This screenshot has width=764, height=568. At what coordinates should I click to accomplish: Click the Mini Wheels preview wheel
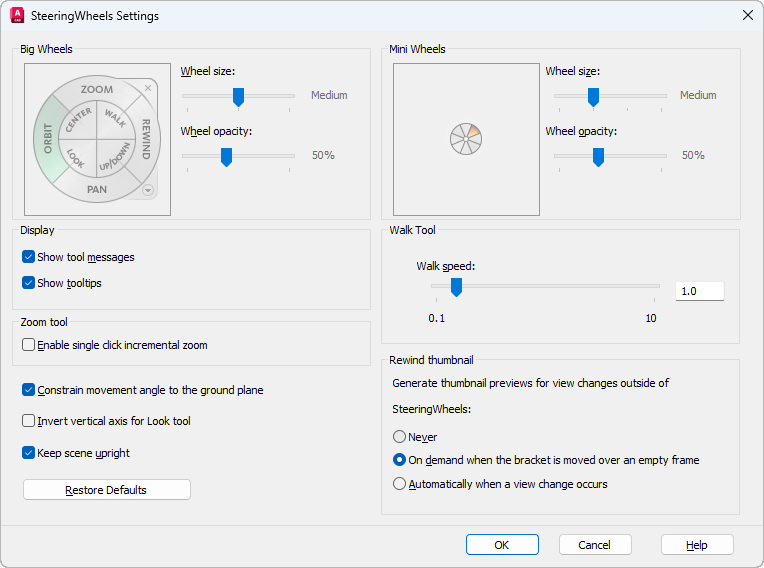466,139
